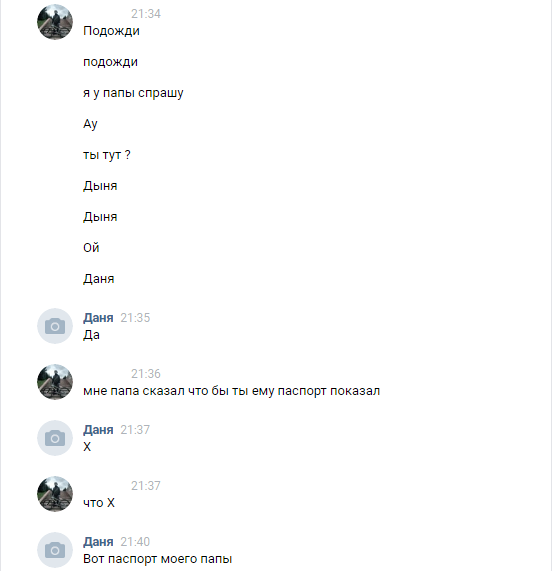Open Даня's profile name at the 21:35 message

pyautogui.click(x=98, y=318)
